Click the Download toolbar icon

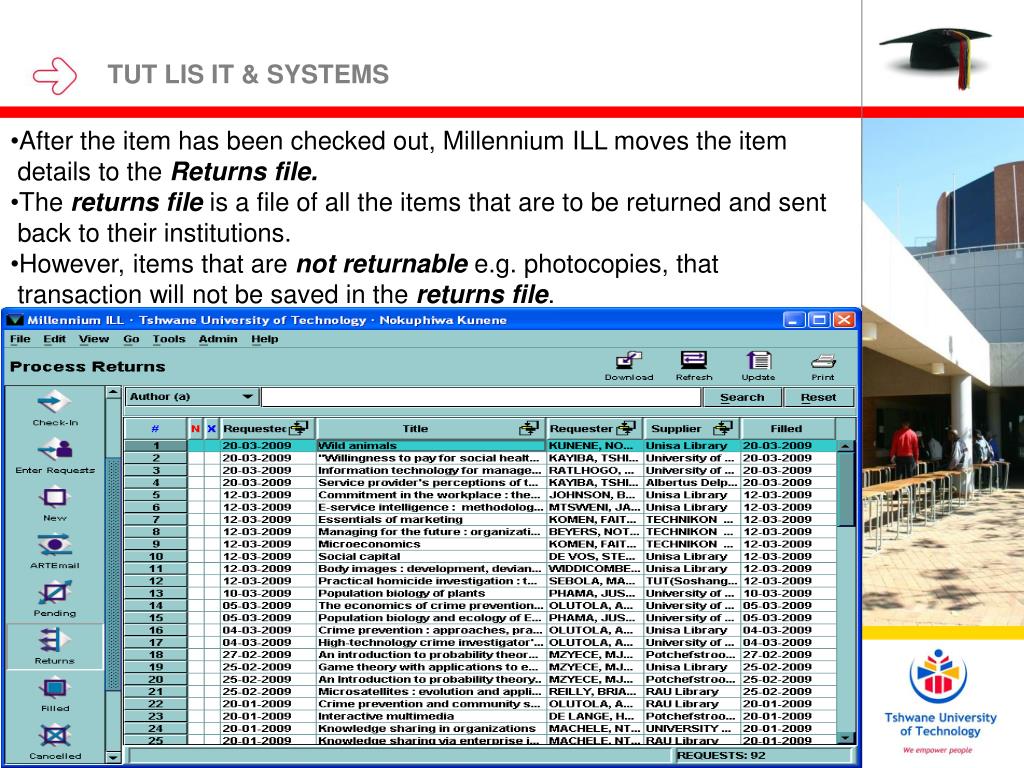point(629,366)
